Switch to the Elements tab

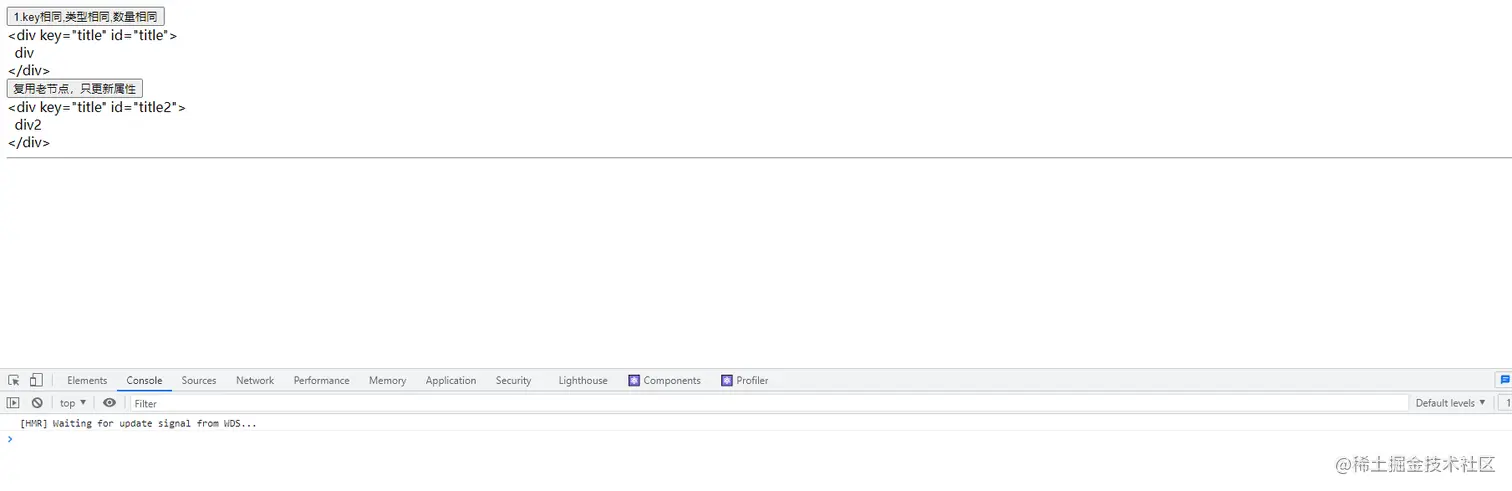(87, 380)
